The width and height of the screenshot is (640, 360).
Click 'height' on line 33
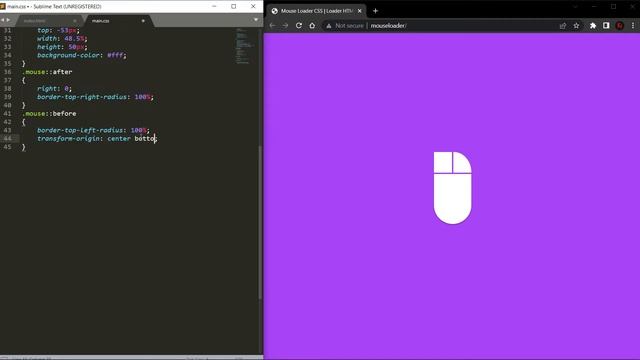49,47
